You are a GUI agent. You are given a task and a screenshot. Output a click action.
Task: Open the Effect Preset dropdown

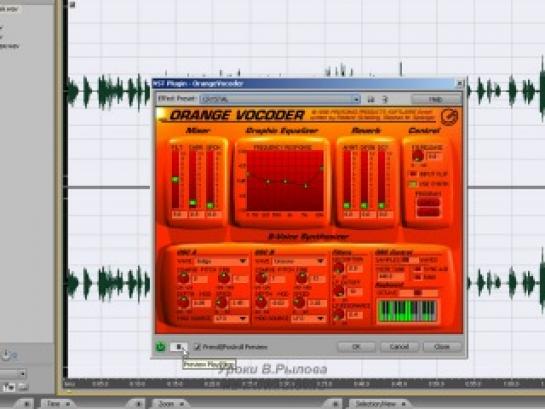pyautogui.click(x=280, y=99)
